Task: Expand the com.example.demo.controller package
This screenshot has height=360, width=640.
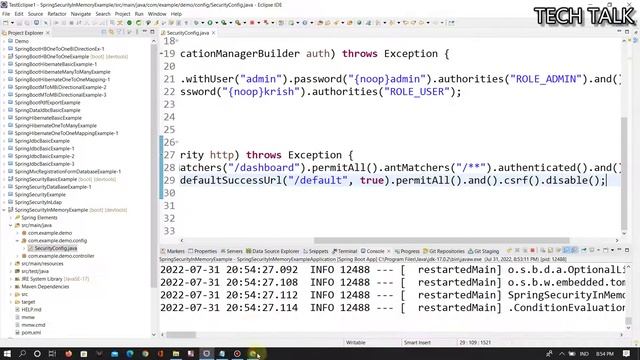Action: tap(18, 256)
